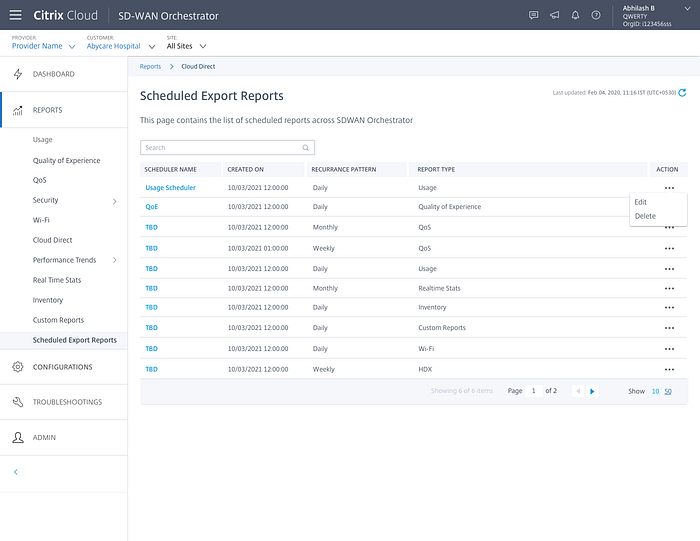Open Configurations section
The width and height of the screenshot is (700, 541).
tap(62, 367)
